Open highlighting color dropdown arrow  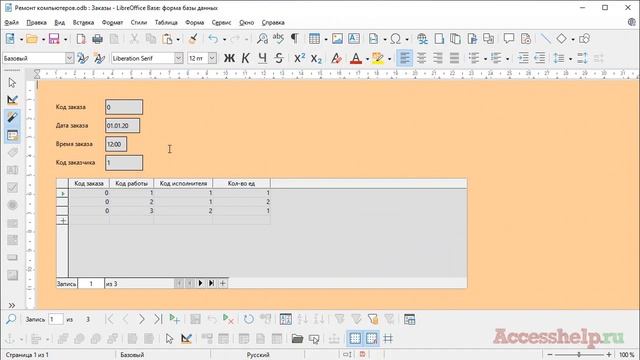(389, 59)
